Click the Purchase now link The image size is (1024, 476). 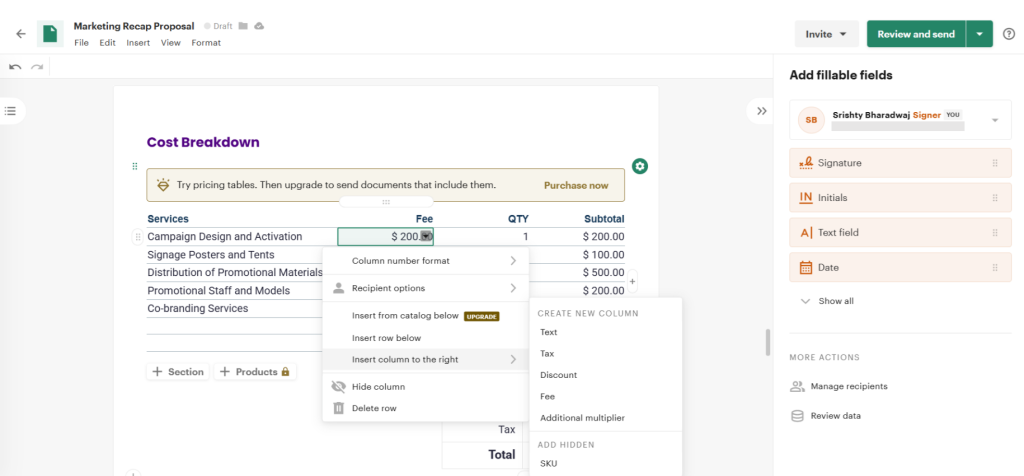pyautogui.click(x=575, y=185)
